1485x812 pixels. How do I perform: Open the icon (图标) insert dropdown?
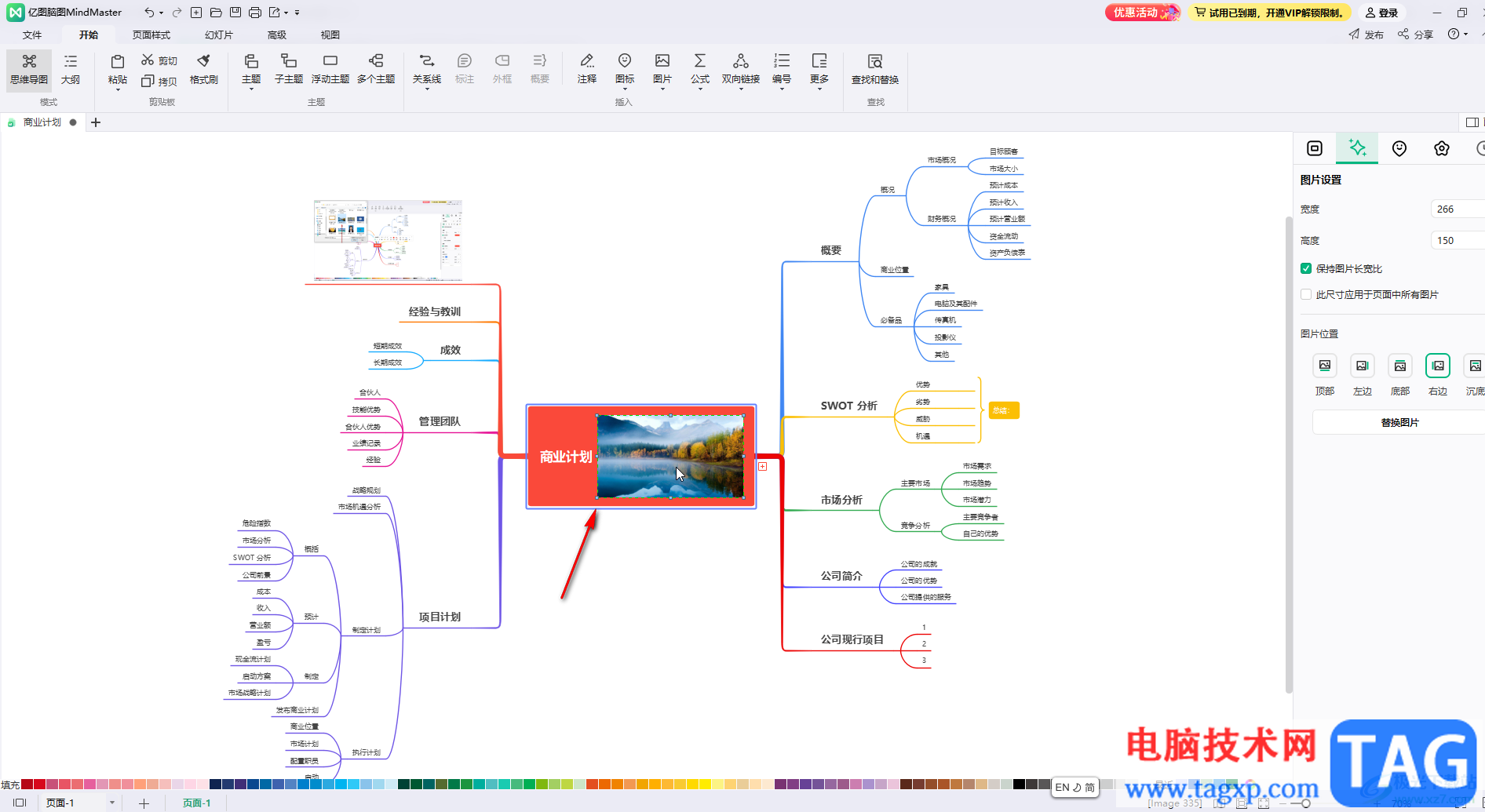click(625, 89)
